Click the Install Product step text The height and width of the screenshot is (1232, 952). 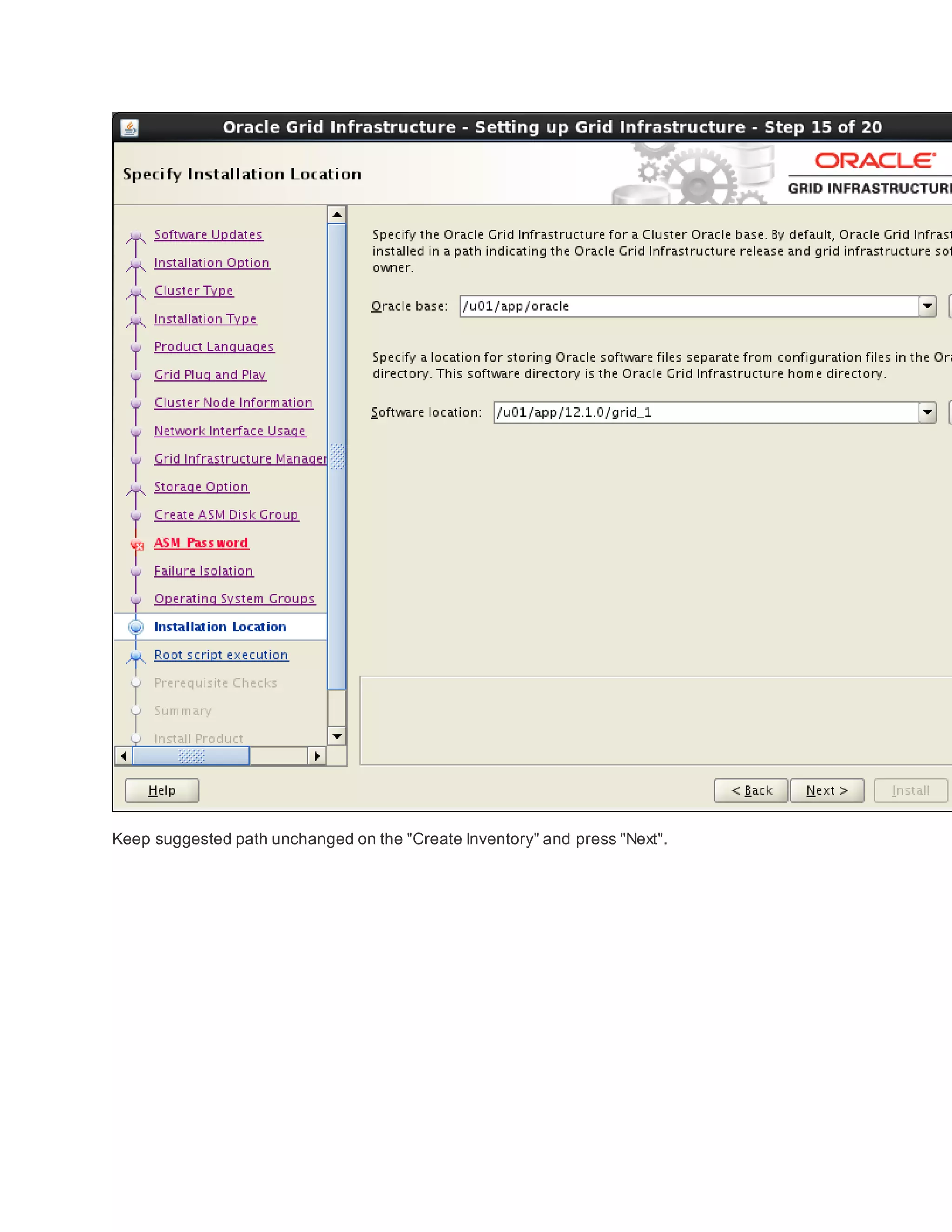pos(198,739)
